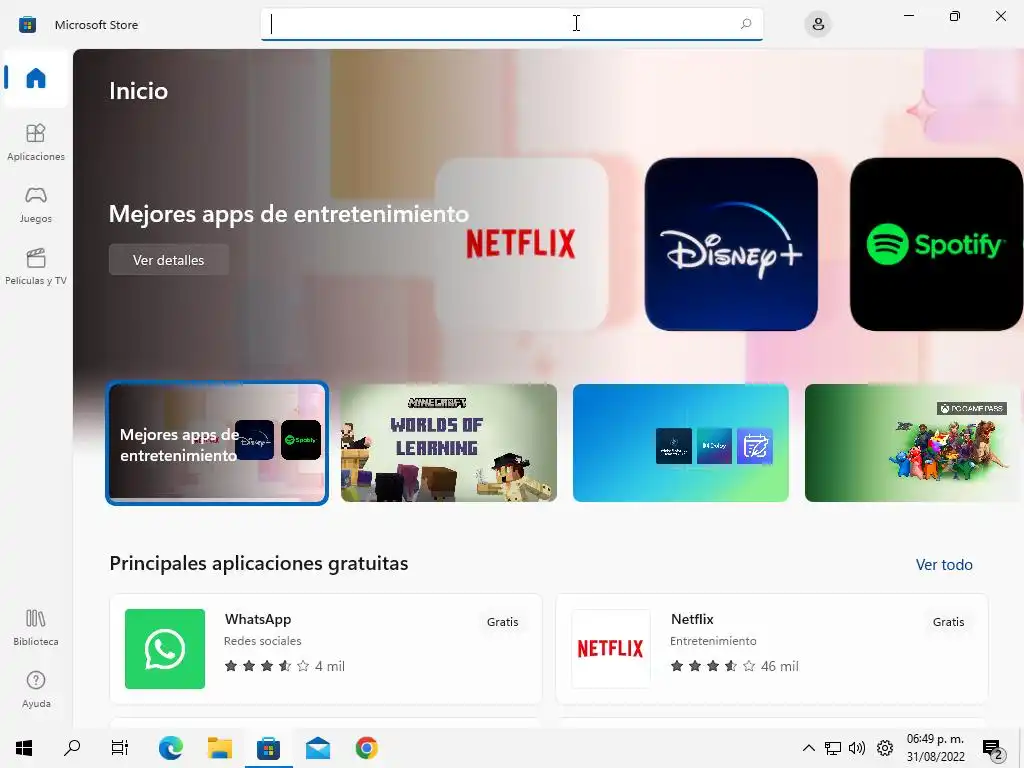
Task: Click WhatsApp star rating 4 mil
Action: [284, 666]
